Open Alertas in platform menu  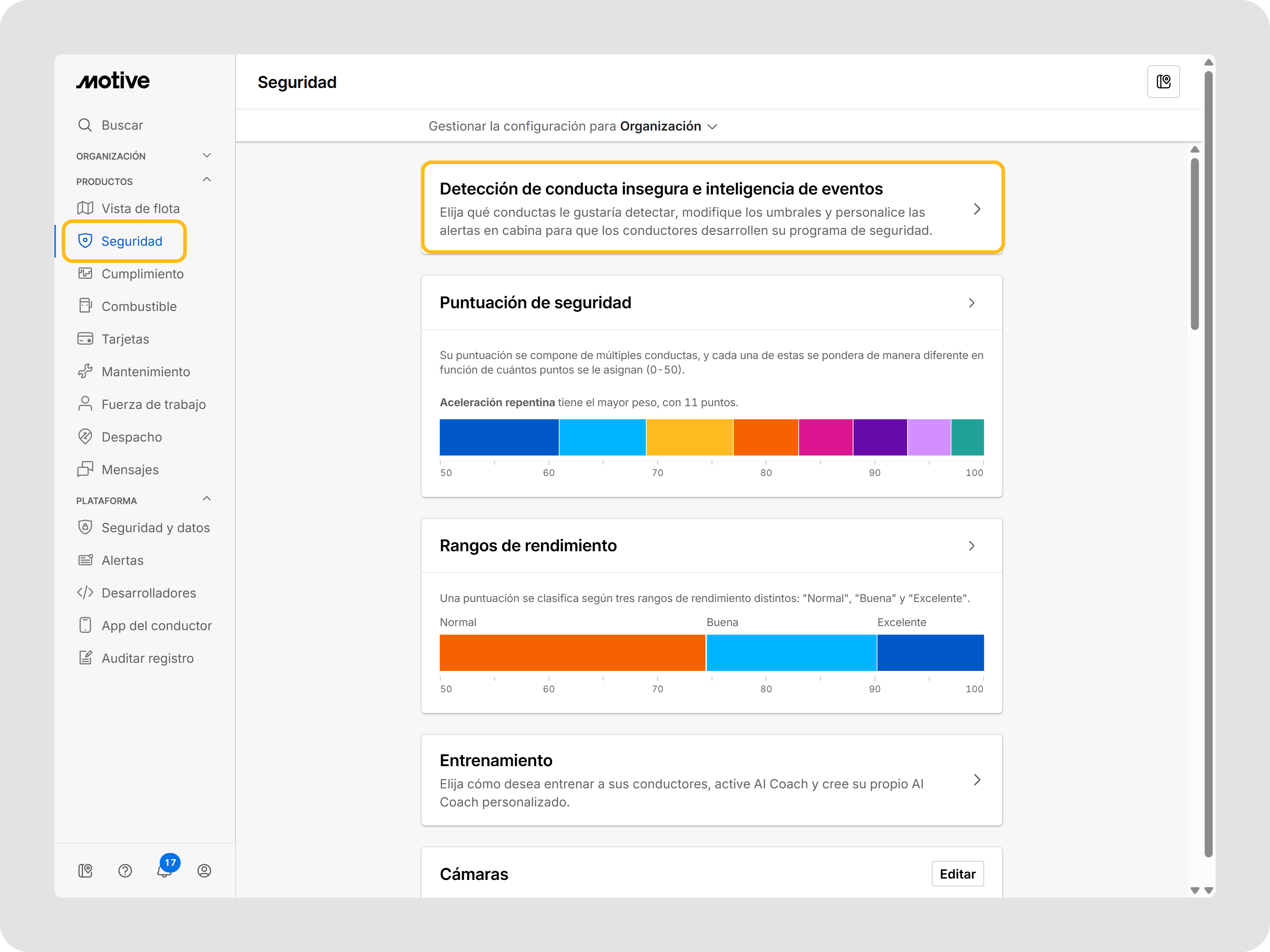(x=122, y=560)
